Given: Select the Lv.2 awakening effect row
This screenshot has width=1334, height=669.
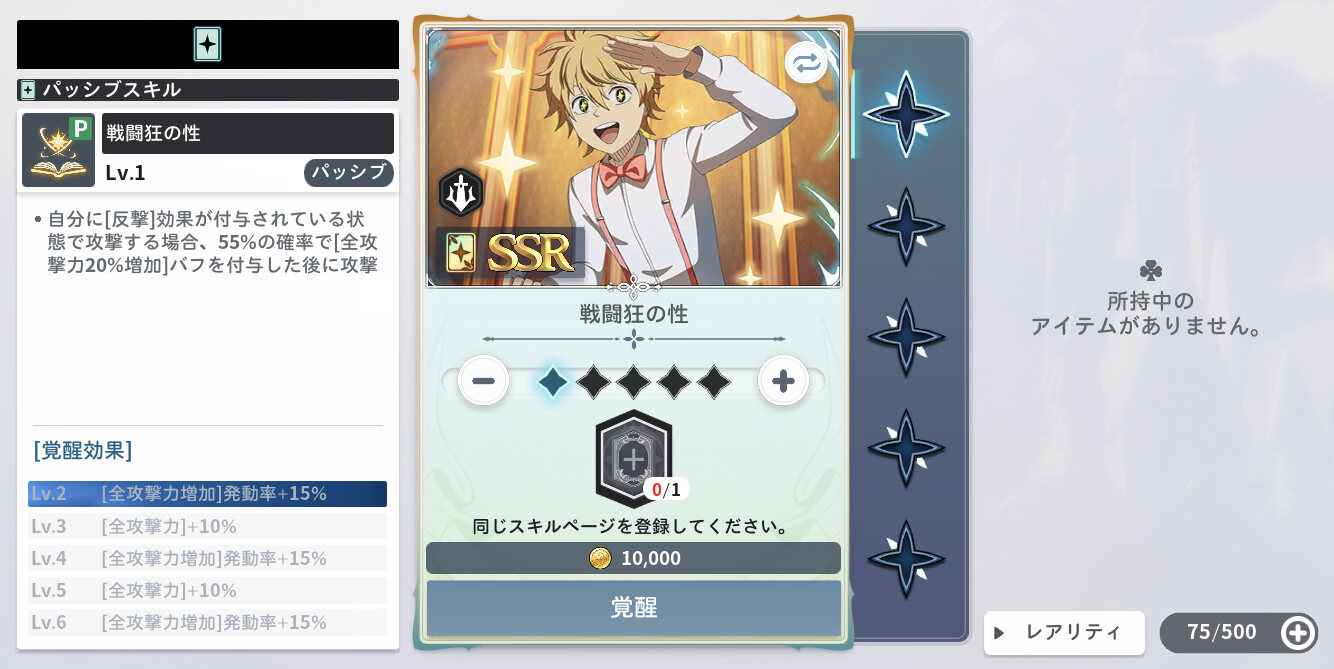Looking at the screenshot, I should coord(207,493).
